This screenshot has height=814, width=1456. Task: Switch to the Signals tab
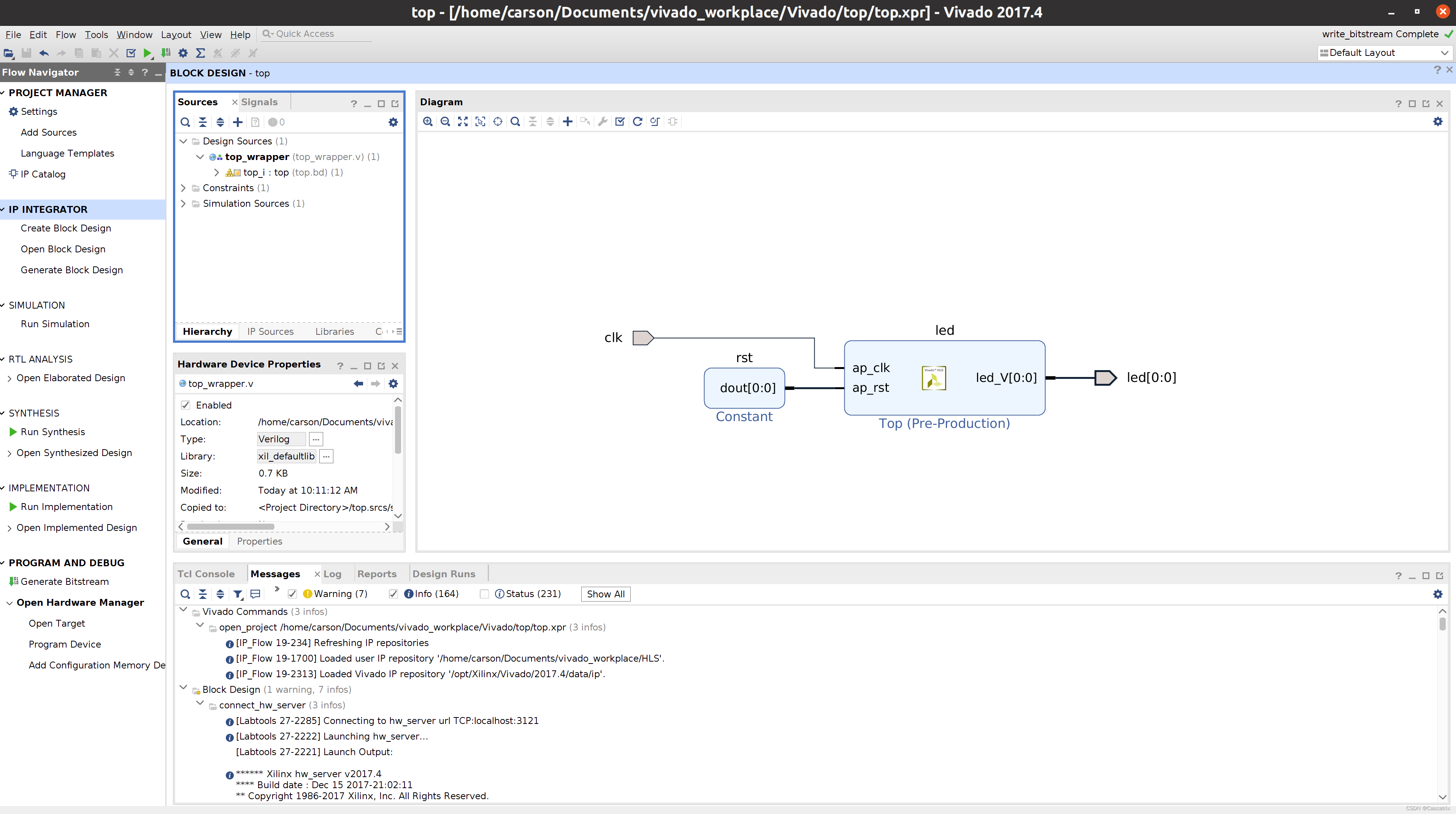[259, 102]
